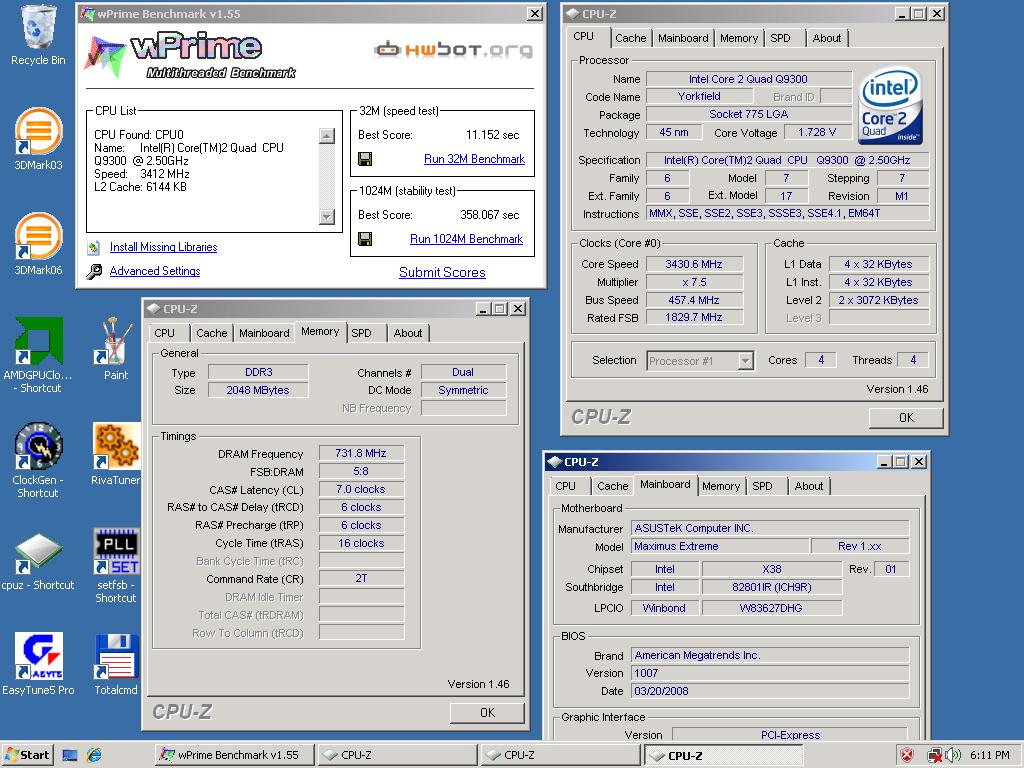Click the CPU List scroll down arrow
Screen dimensions: 1024x768
pos(327,217)
